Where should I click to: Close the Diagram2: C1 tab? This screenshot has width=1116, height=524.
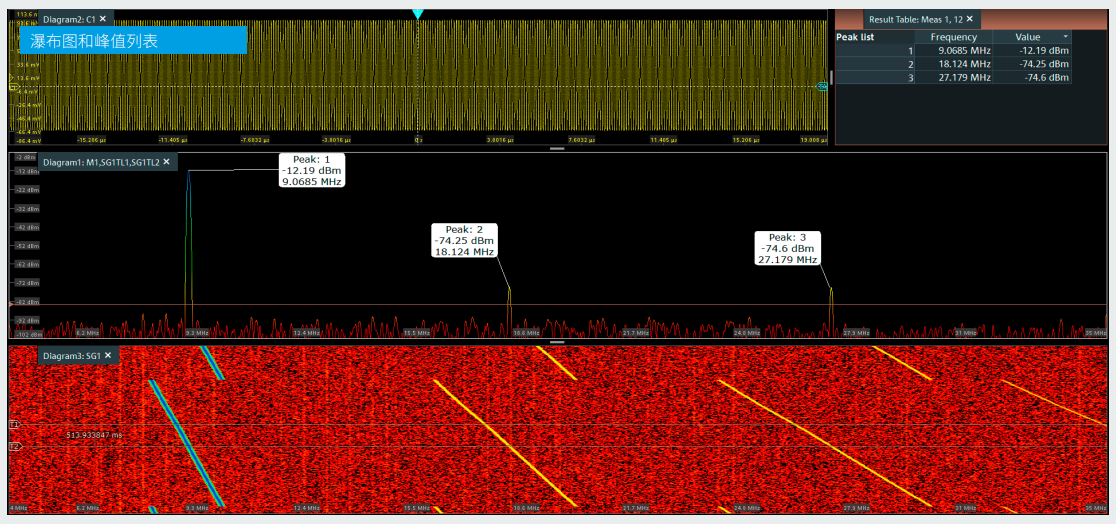coord(103,19)
